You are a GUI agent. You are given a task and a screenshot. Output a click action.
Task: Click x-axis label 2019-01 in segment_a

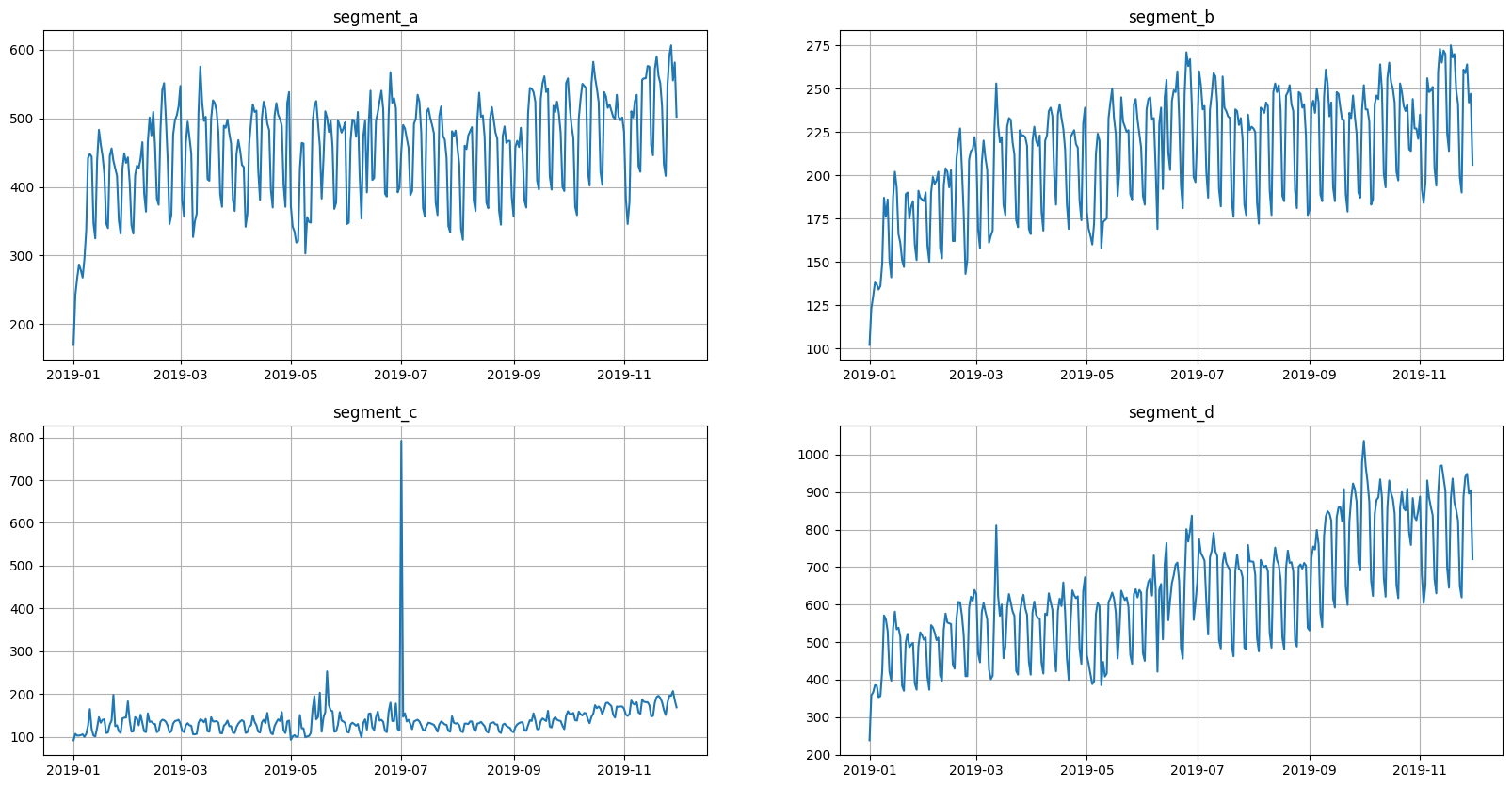[x=73, y=375]
